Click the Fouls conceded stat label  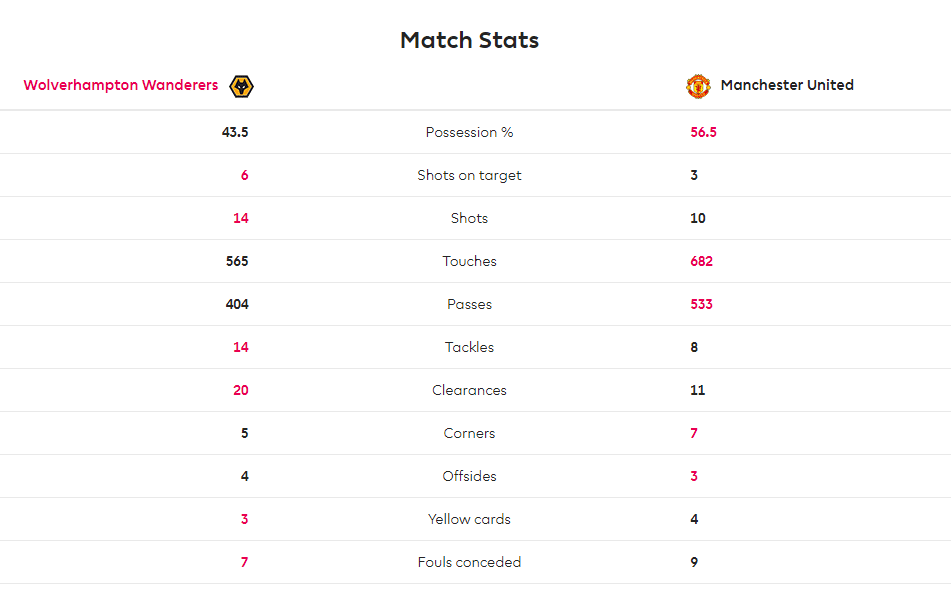469,562
